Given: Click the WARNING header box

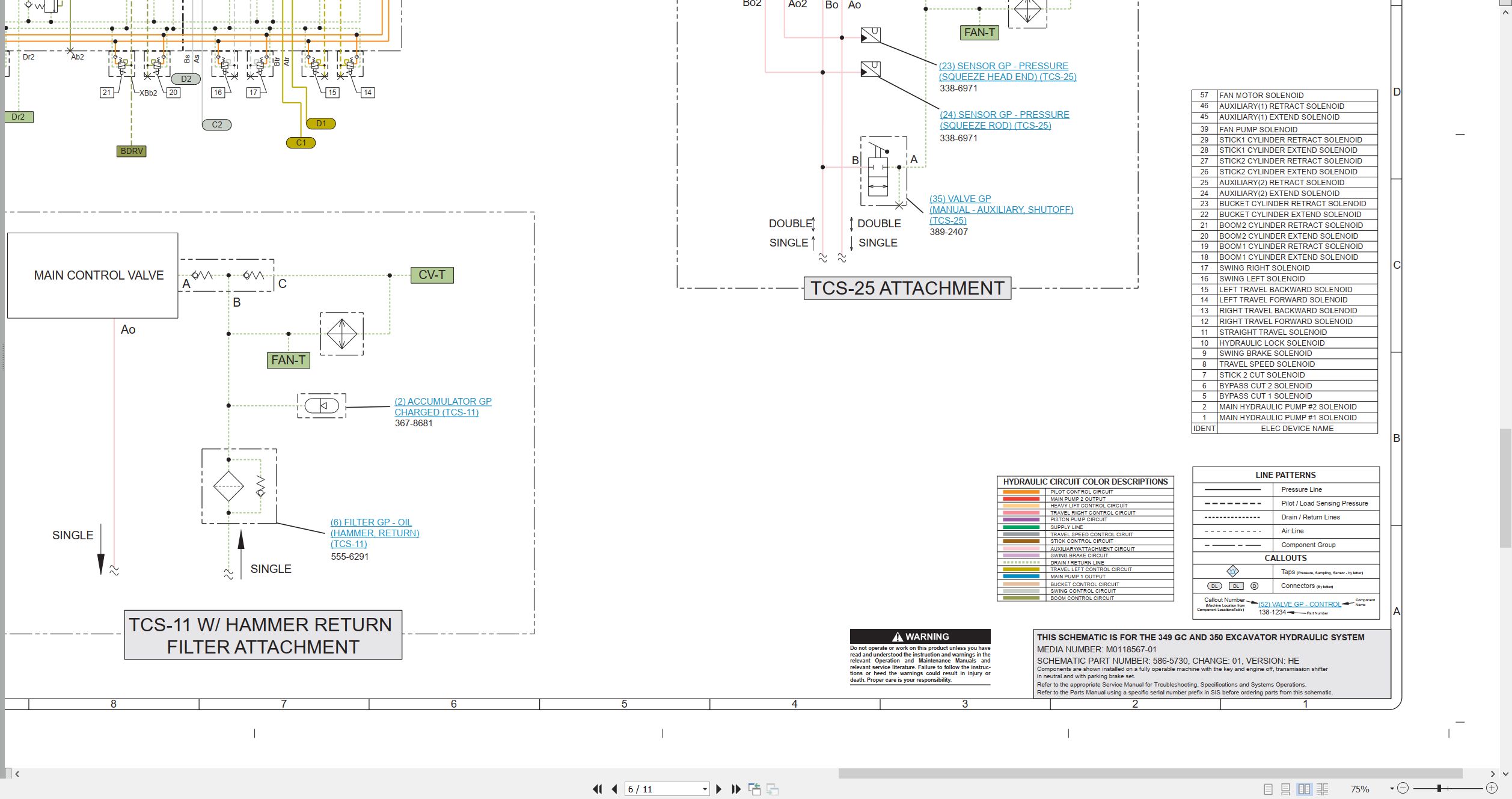Looking at the screenshot, I should point(920,636).
